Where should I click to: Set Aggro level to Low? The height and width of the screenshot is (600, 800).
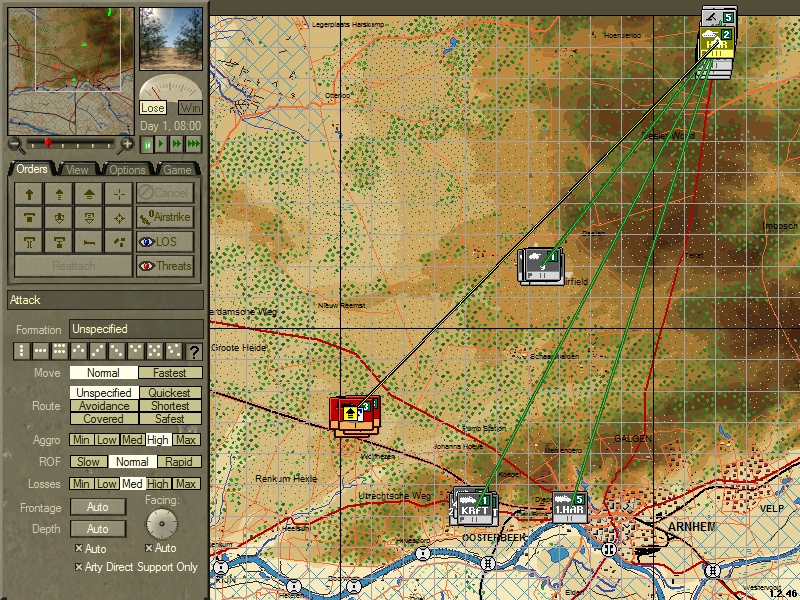(107, 440)
